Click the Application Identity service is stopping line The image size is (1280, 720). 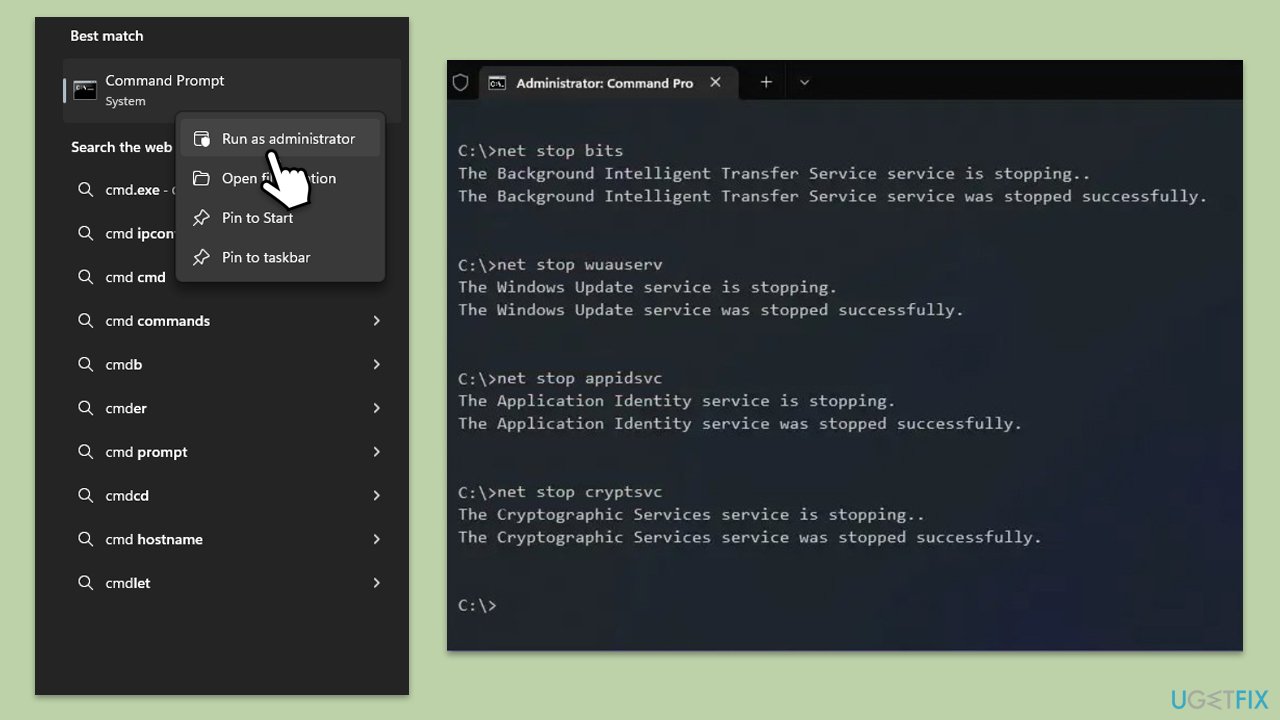tap(677, 401)
